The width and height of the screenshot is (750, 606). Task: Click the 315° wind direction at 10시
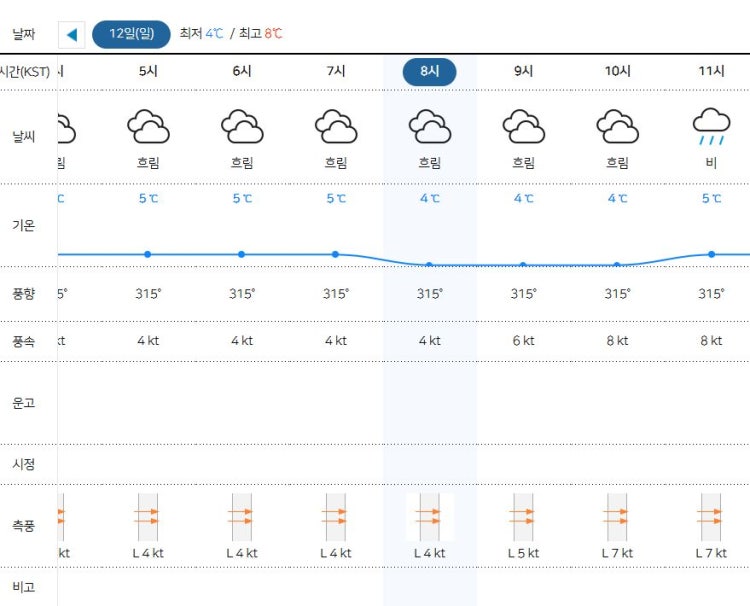point(617,294)
